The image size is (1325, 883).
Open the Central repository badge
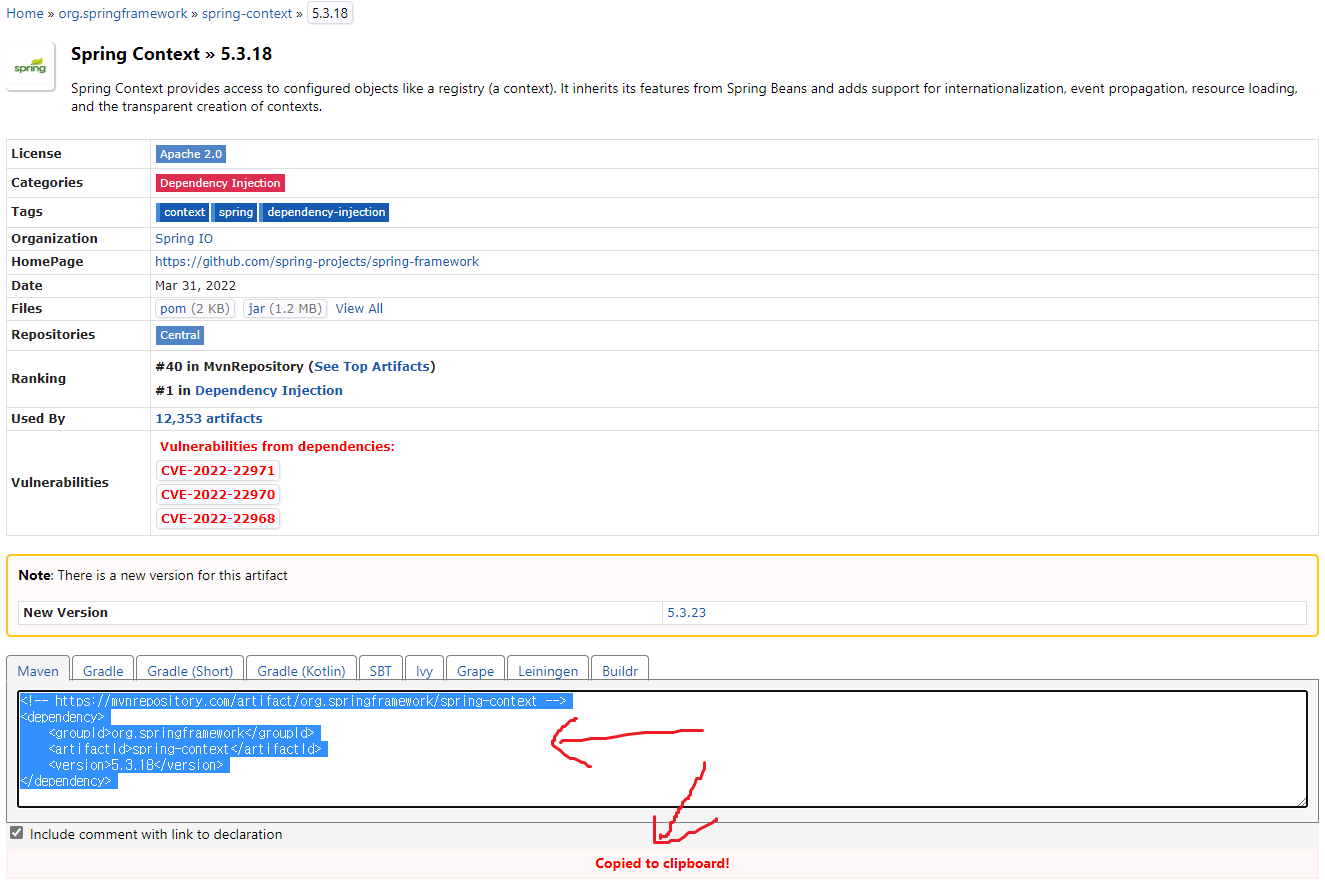coord(180,335)
